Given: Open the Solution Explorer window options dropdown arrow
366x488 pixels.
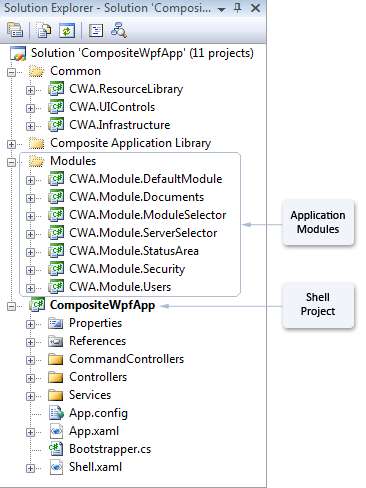Looking at the screenshot, I should [221, 9].
